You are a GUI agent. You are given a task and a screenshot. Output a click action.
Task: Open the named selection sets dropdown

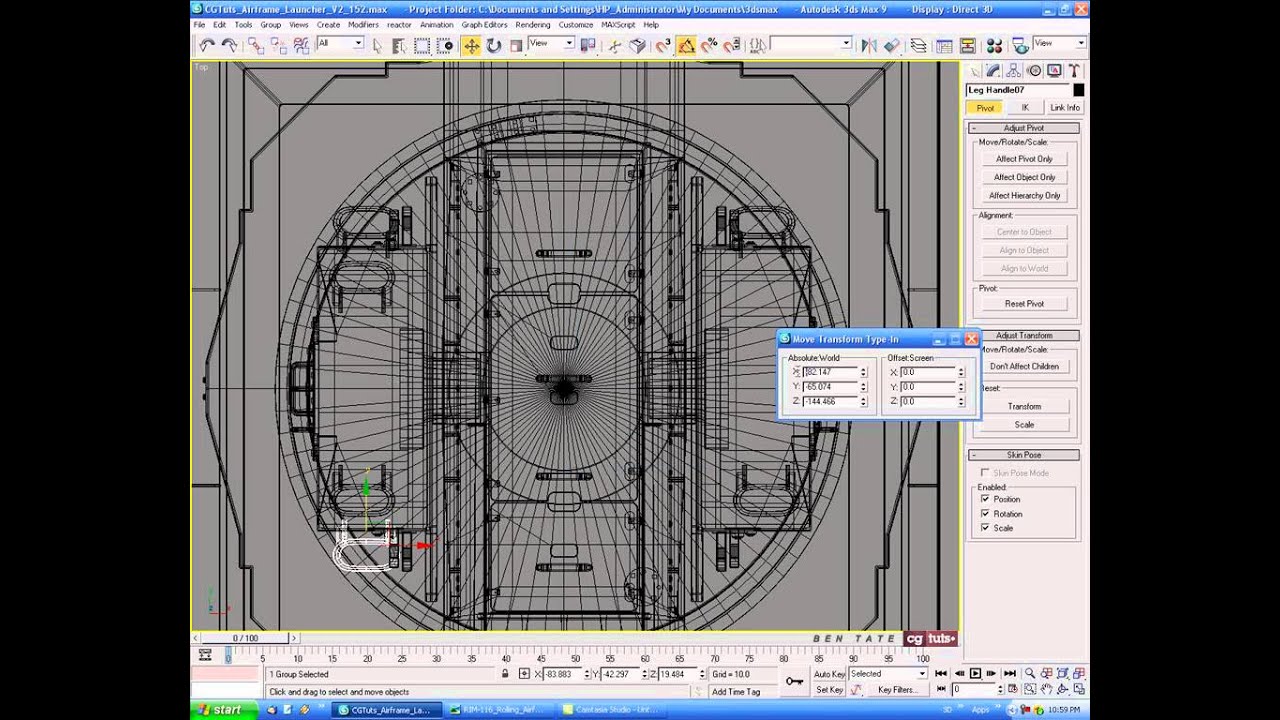[811, 44]
